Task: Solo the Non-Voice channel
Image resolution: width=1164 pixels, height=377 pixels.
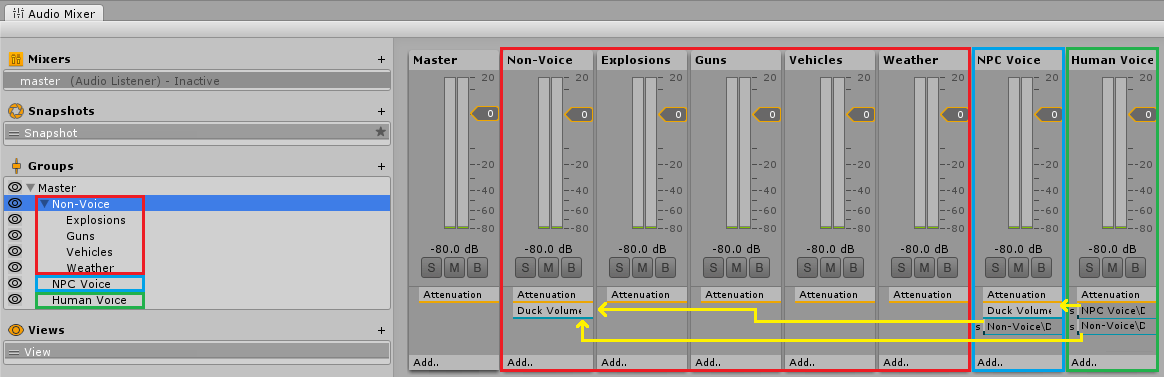Action: pyautogui.click(x=525, y=267)
